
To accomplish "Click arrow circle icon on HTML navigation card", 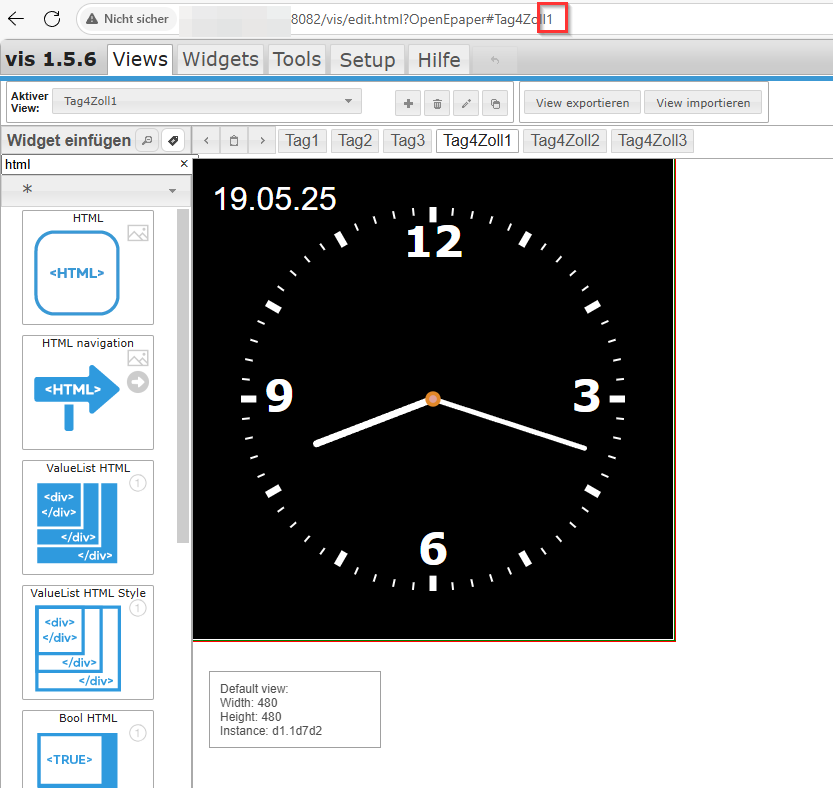I will pos(138,382).
